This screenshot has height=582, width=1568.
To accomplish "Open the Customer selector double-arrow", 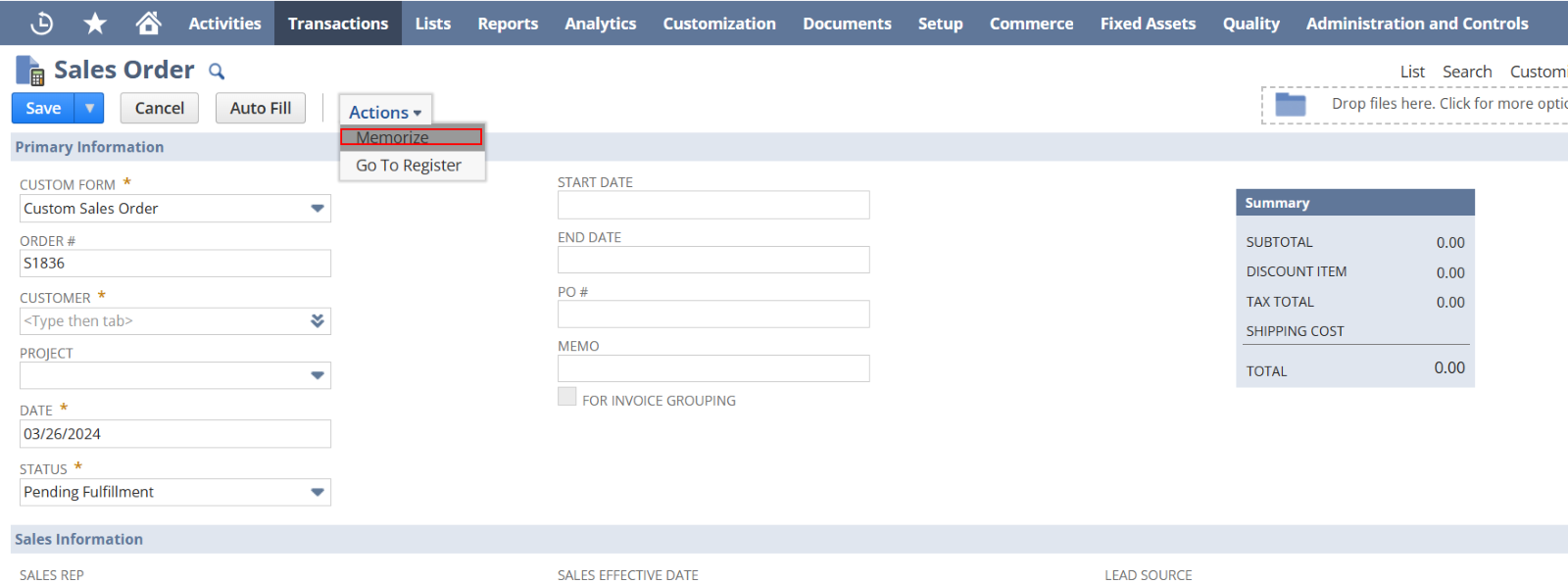I will 317,321.
